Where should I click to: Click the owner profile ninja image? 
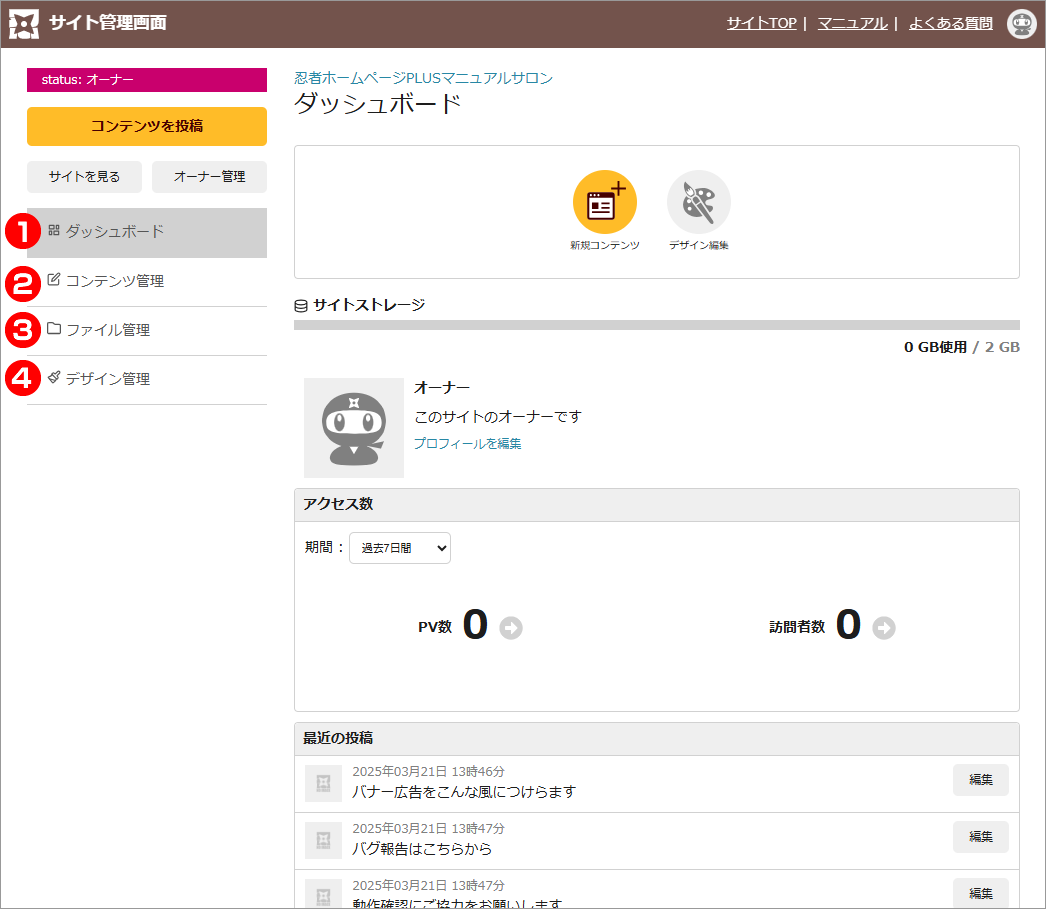[354, 428]
